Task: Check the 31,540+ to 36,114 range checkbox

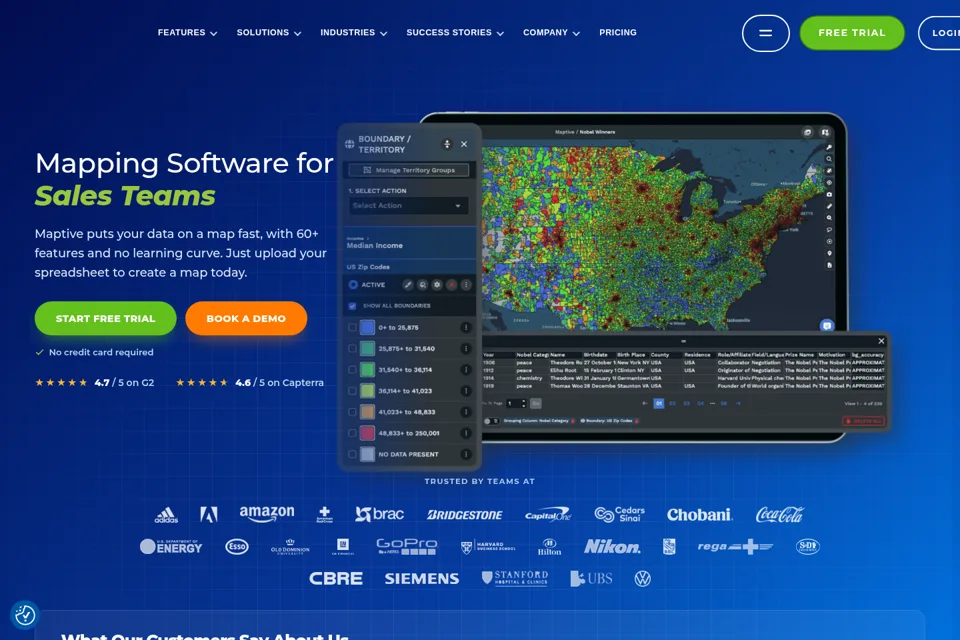Action: pyautogui.click(x=352, y=370)
